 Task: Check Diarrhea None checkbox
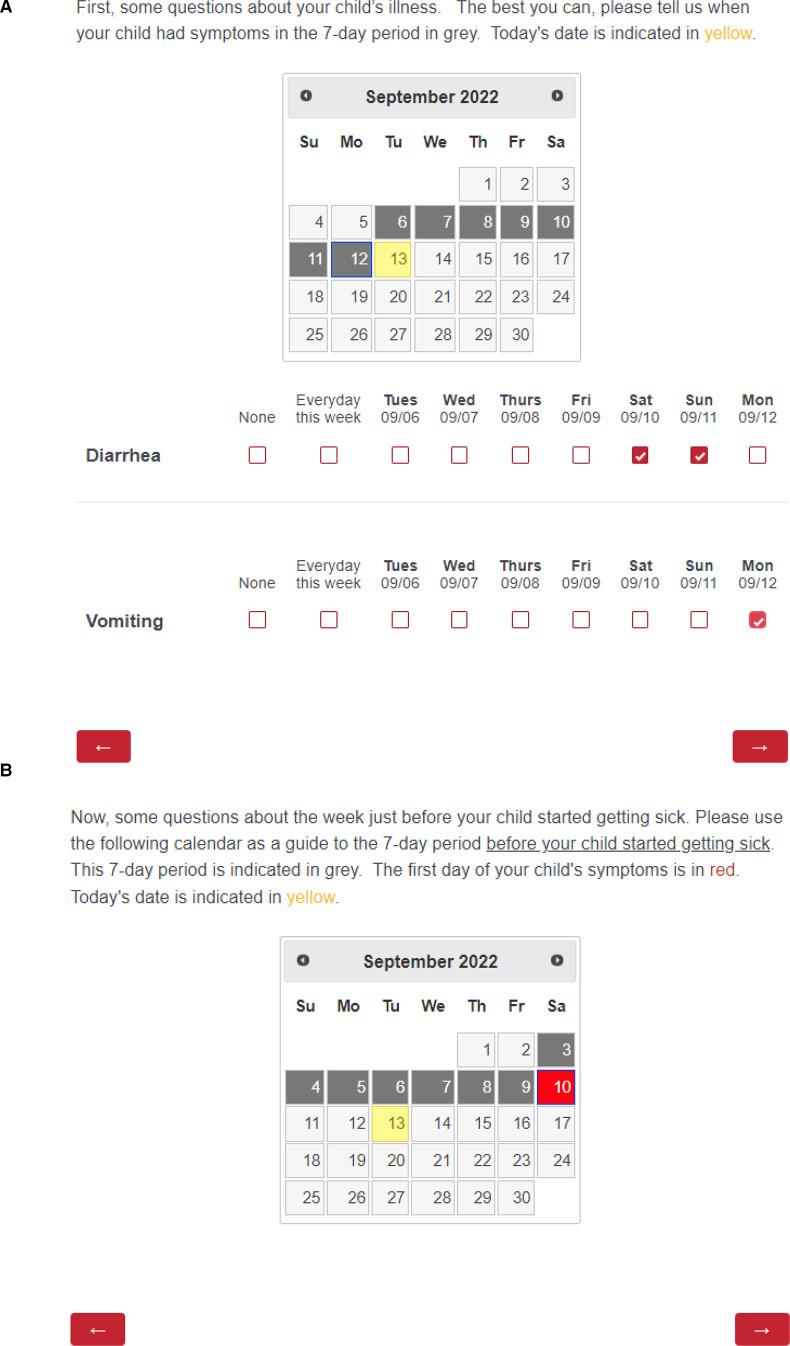tap(257, 455)
